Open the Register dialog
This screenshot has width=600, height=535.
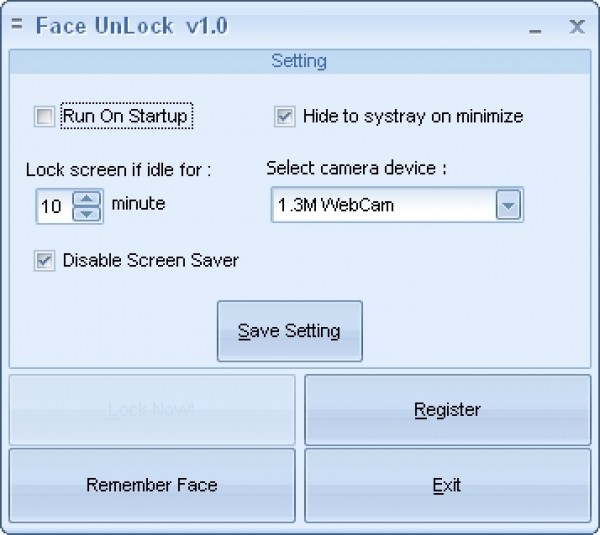[x=447, y=410]
